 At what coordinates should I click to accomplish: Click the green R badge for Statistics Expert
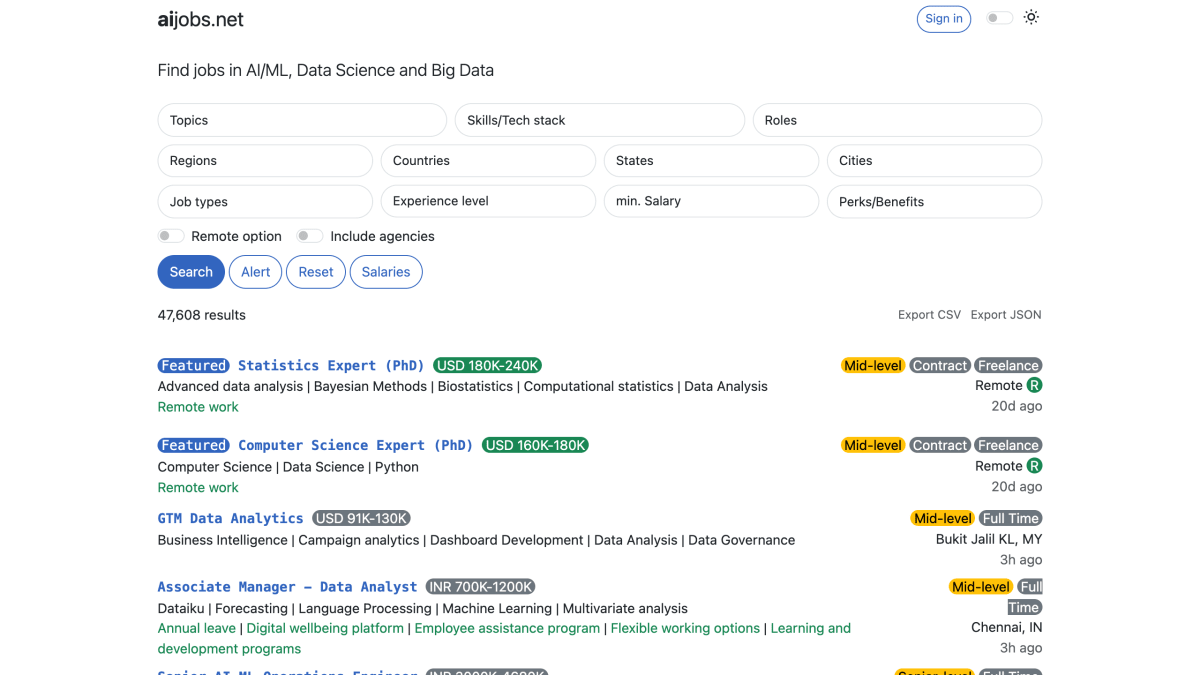coord(1034,385)
